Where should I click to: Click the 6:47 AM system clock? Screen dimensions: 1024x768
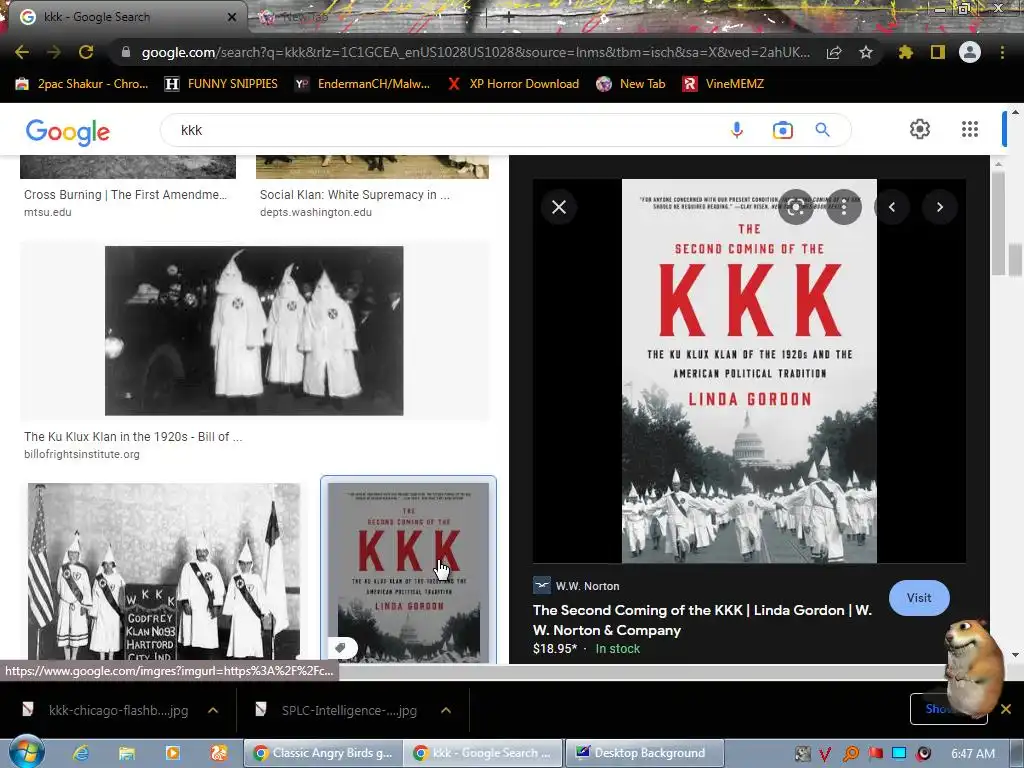(x=972, y=754)
